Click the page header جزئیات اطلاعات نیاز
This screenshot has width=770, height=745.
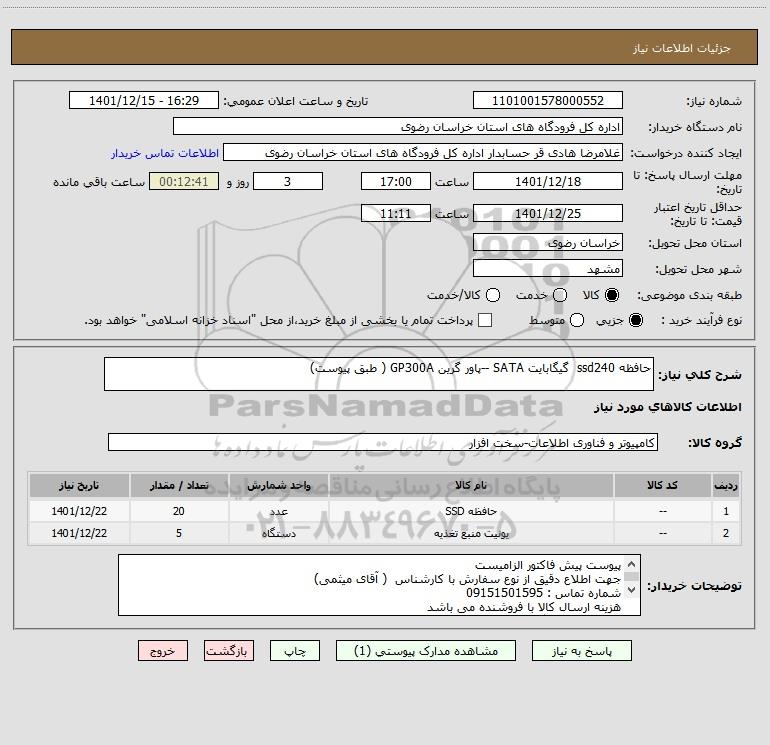click(x=681, y=48)
